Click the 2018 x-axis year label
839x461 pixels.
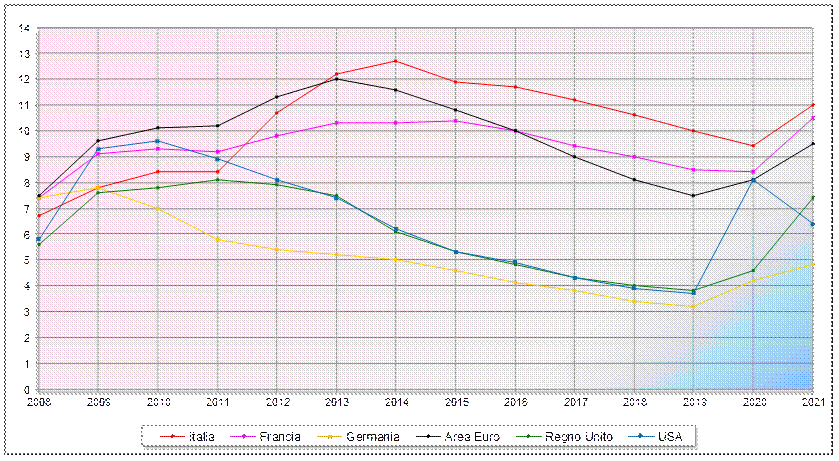click(634, 402)
